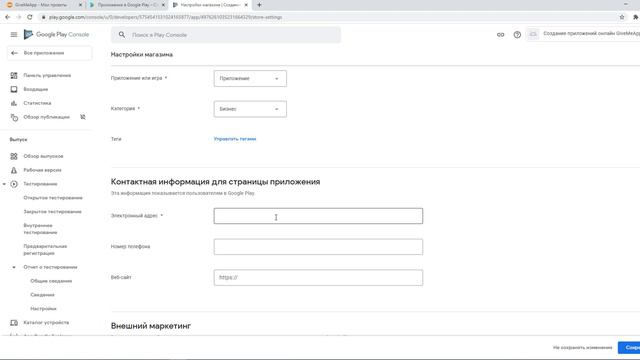Click the Входящие inbox icon
The image size is (640, 360).
14,89
